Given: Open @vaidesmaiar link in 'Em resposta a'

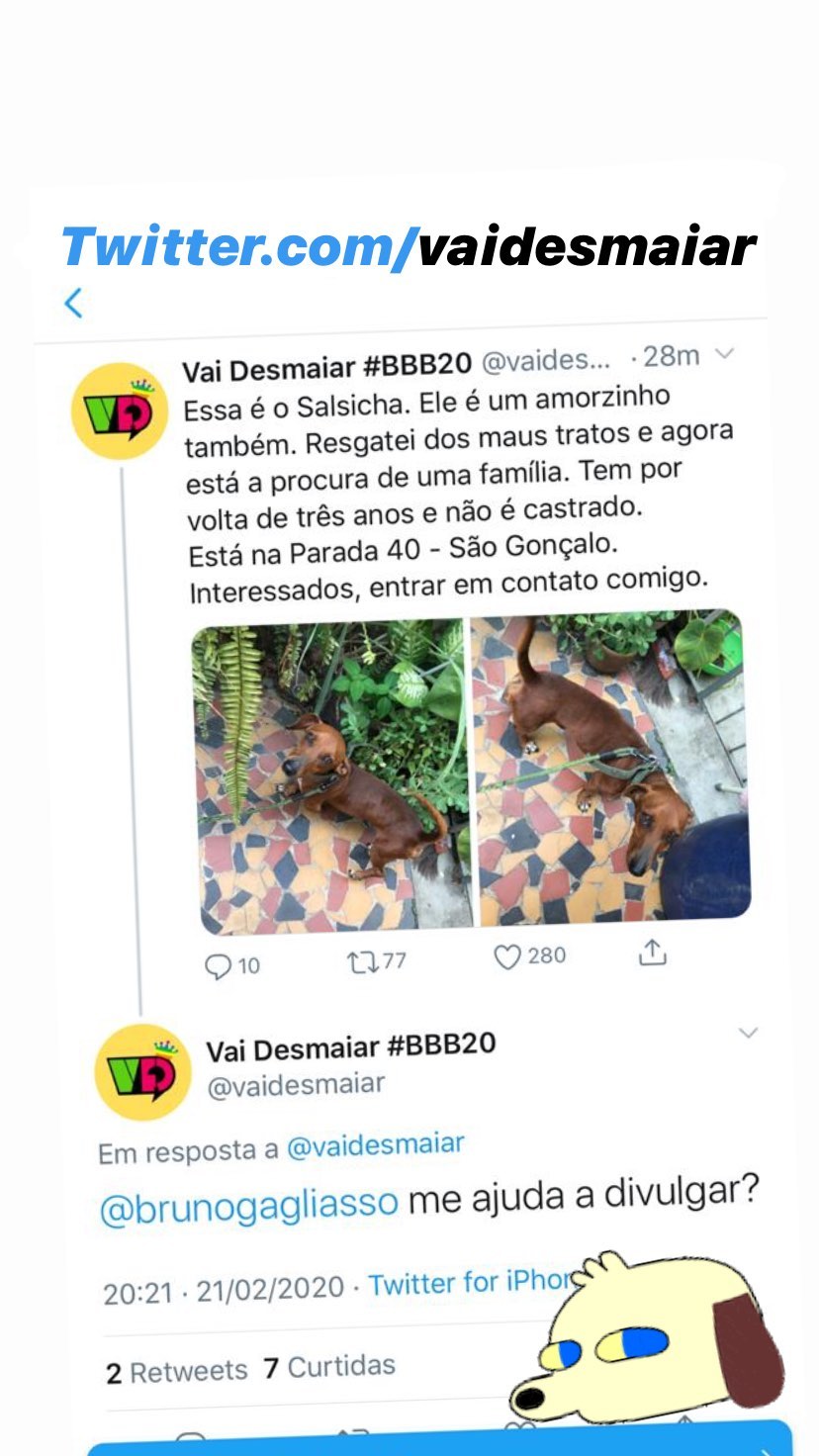Looking at the screenshot, I should point(375,1146).
